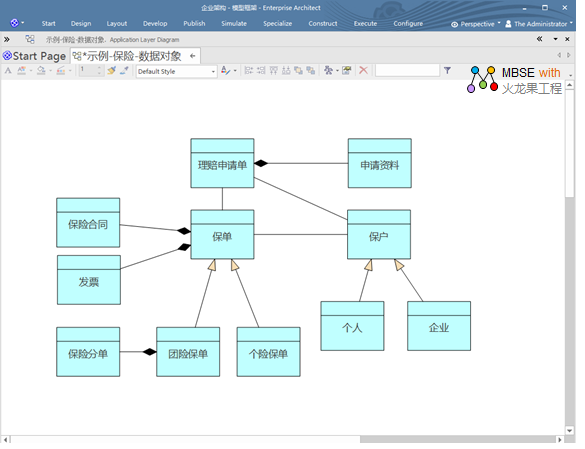Open the Publish ribbon tab

click(x=194, y=24)
